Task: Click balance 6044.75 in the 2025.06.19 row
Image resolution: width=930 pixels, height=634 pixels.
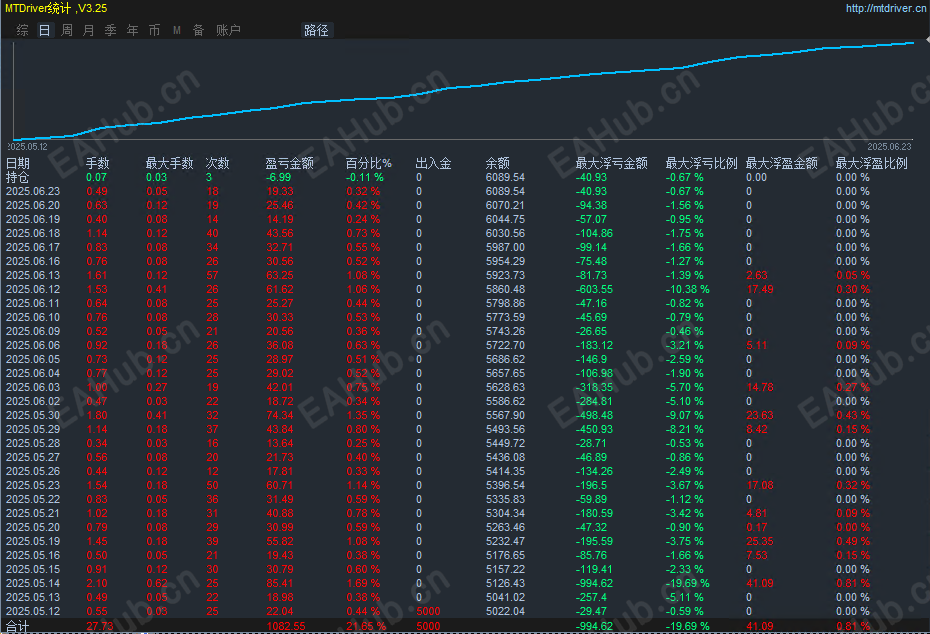Action: tap(505, 219)
